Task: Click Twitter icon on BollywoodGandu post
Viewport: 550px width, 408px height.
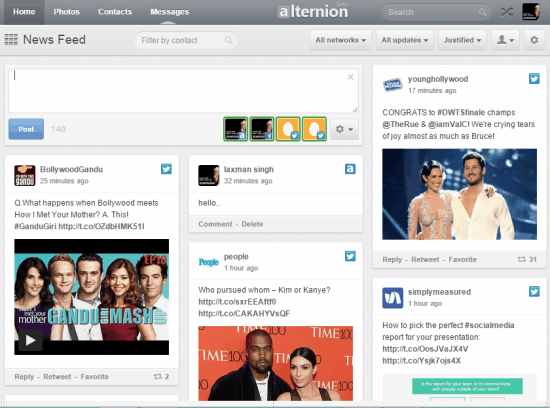Action: (166, 169)
